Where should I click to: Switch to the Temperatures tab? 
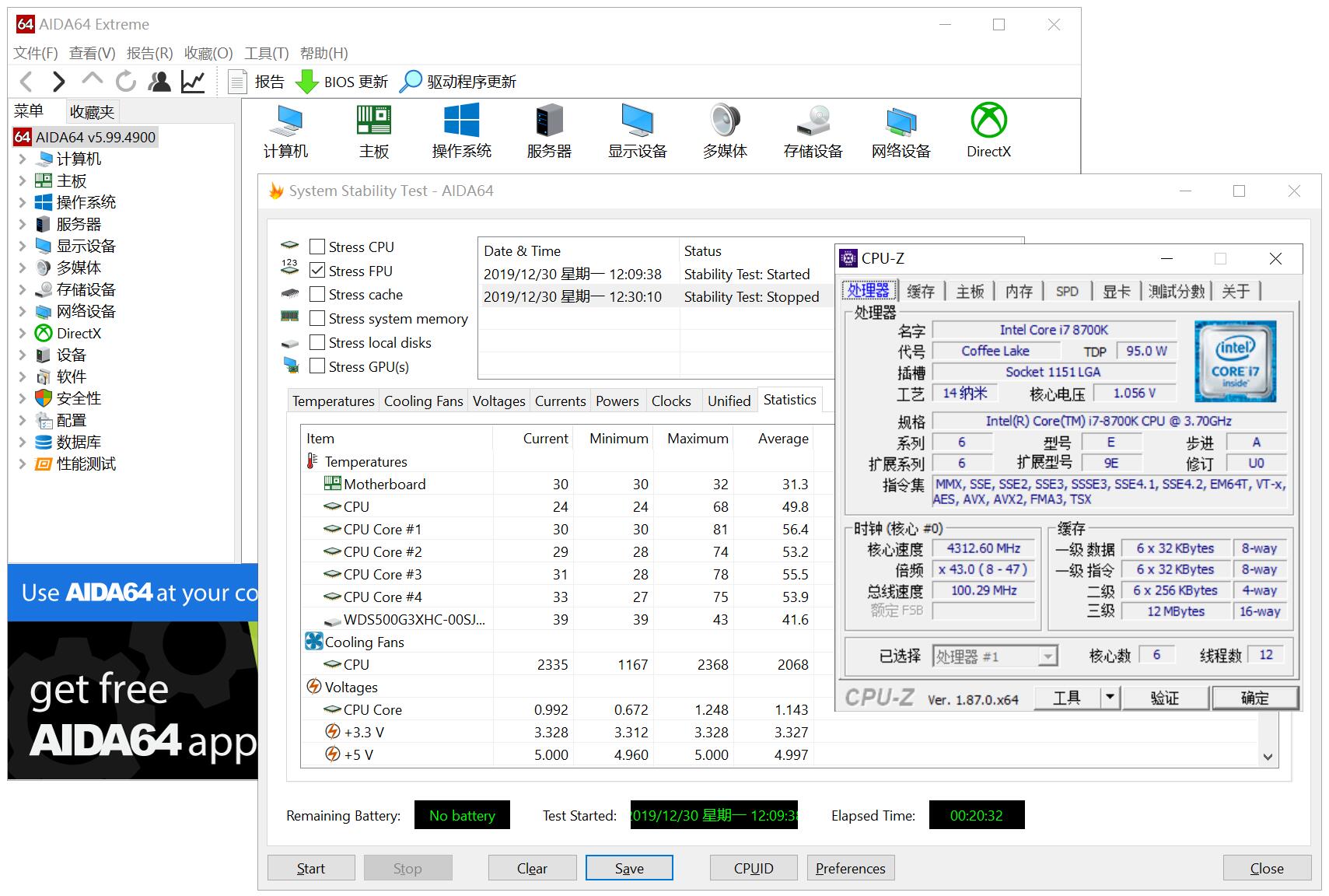[x=333, y=401]
